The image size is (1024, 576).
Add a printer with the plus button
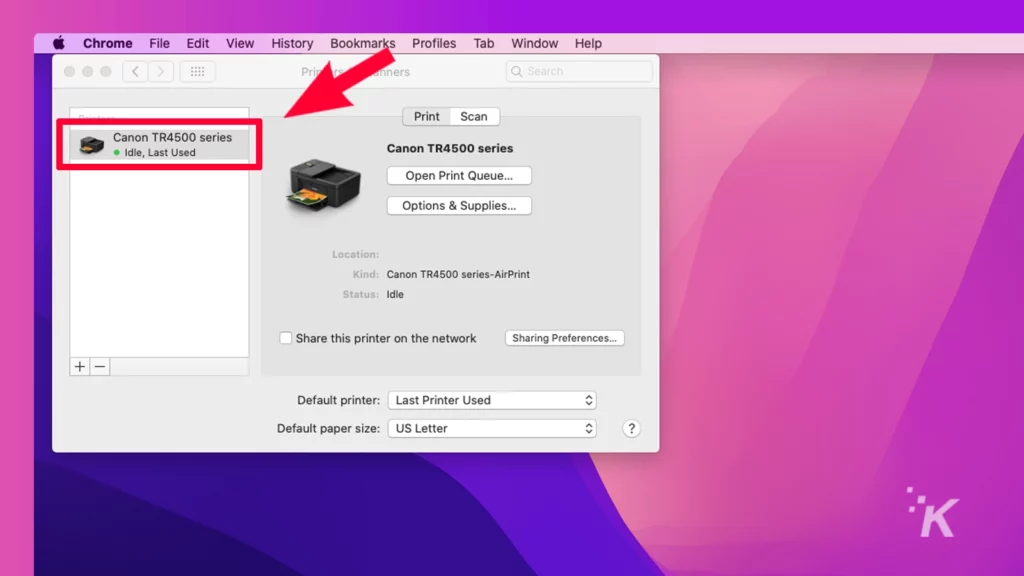tap(80, 366)
